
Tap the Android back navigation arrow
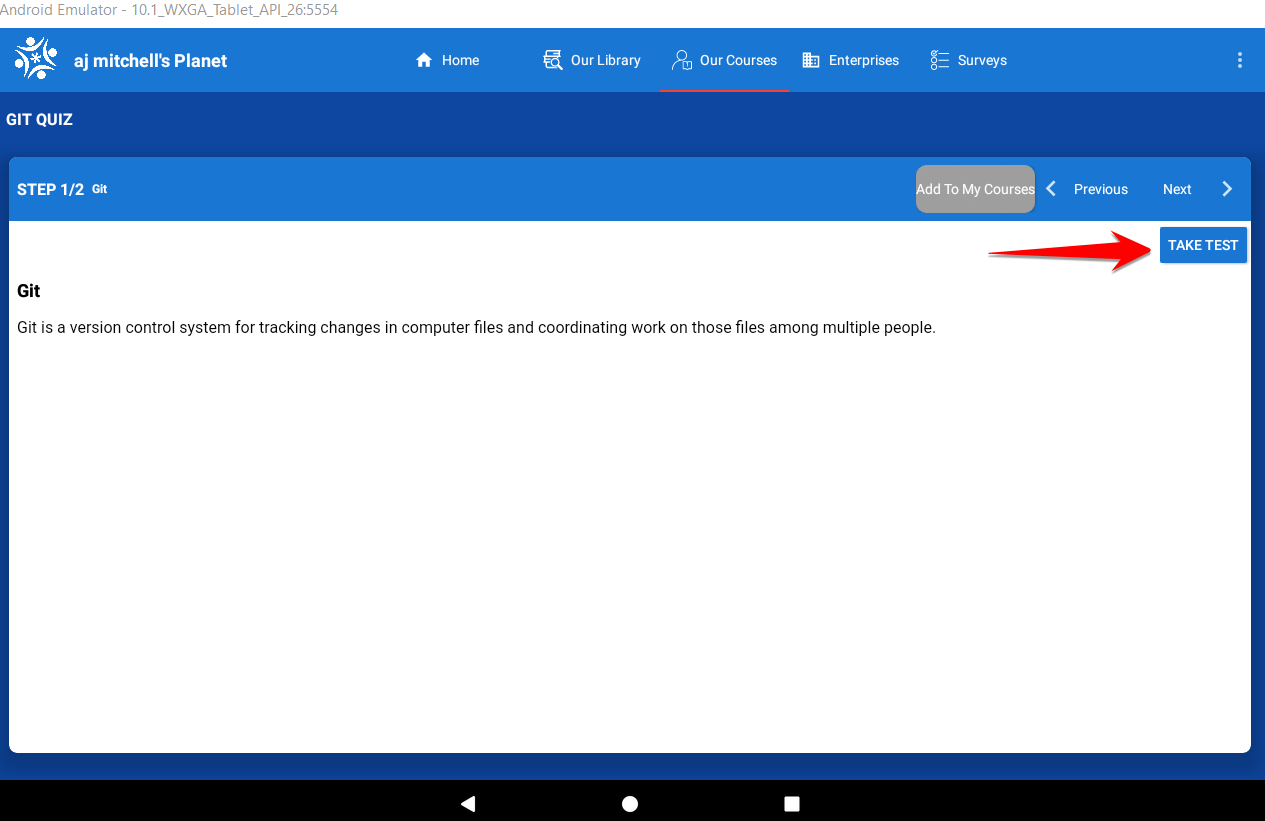click(x=467, y=803)
